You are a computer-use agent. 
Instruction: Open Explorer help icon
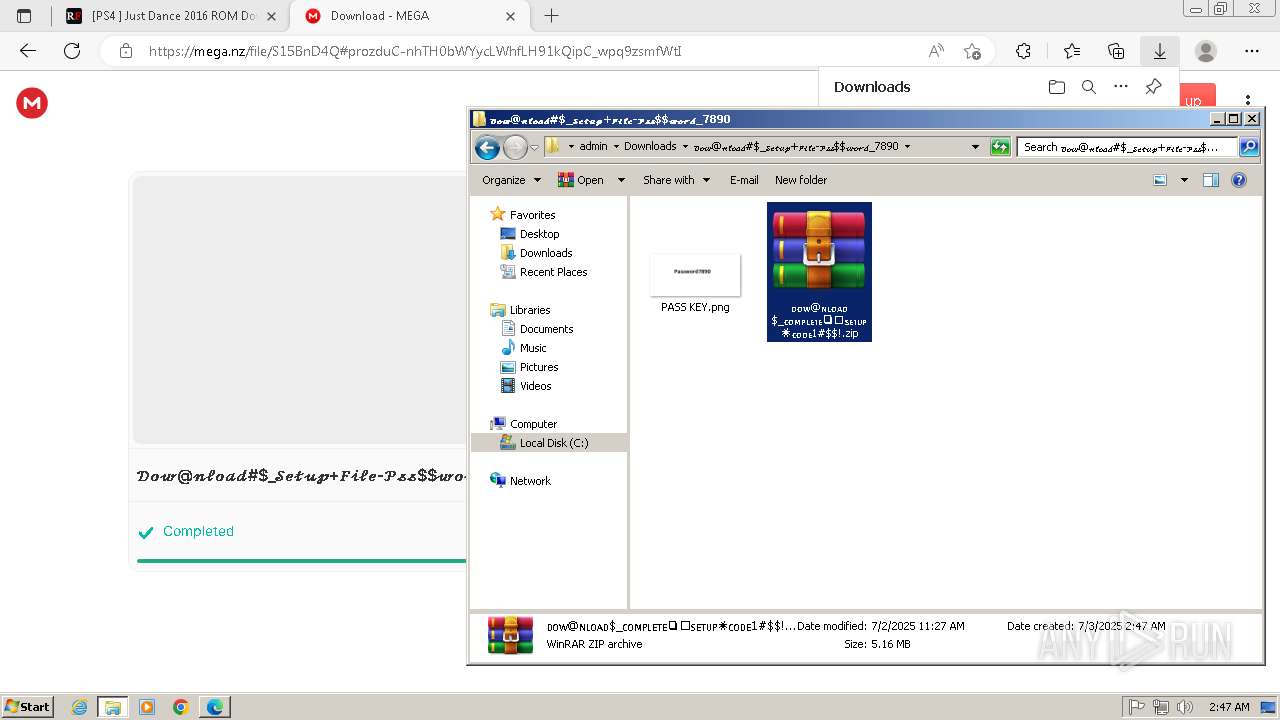[x=1239, y=180]
